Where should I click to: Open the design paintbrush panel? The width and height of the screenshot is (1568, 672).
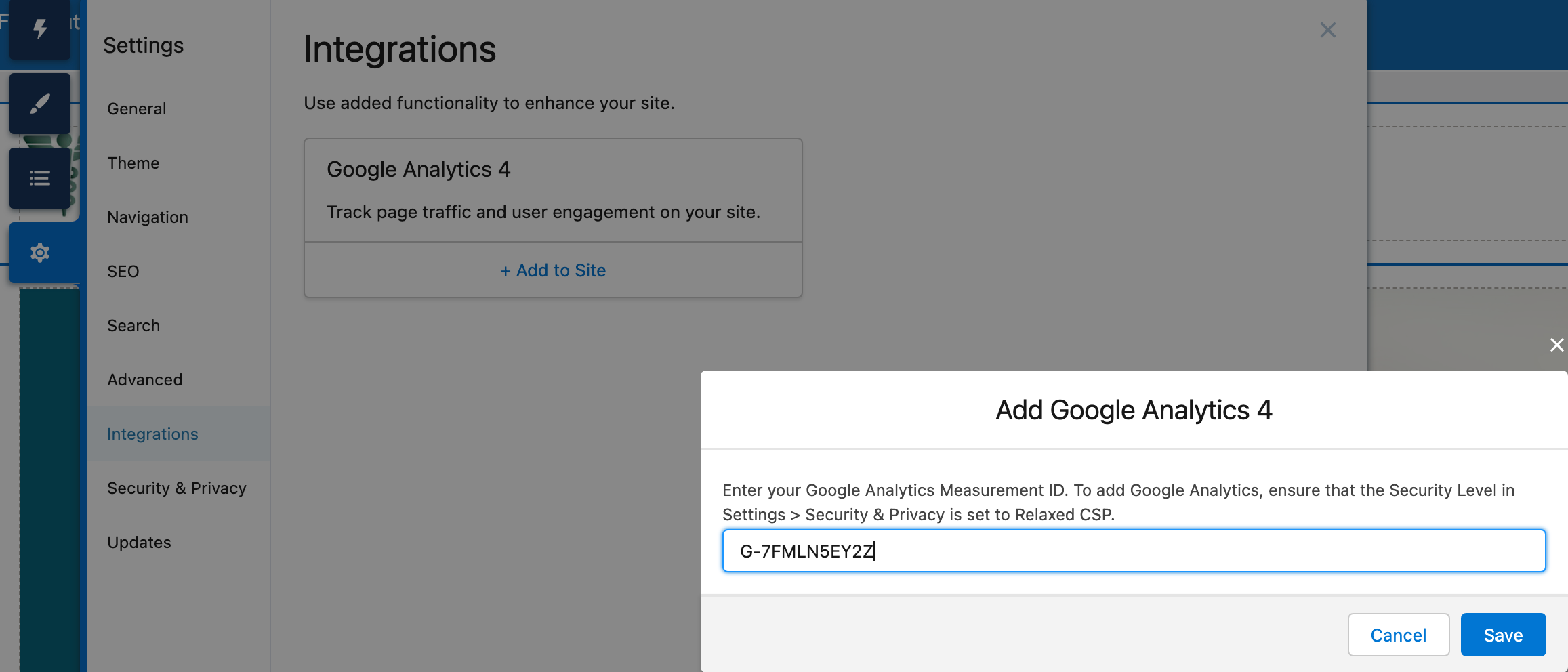[39, 103]
